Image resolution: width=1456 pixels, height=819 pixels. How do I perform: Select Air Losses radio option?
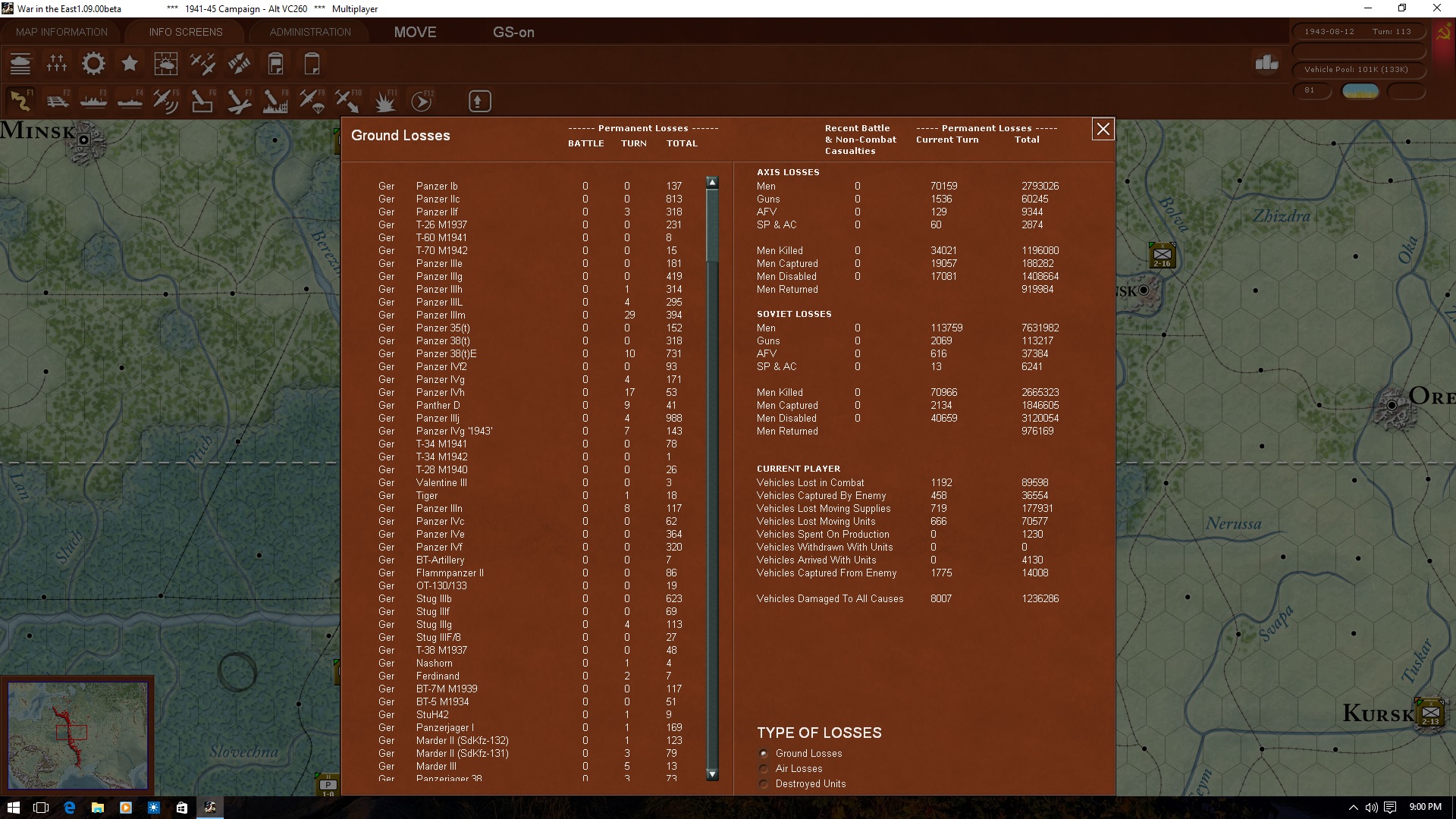[764, 769]
